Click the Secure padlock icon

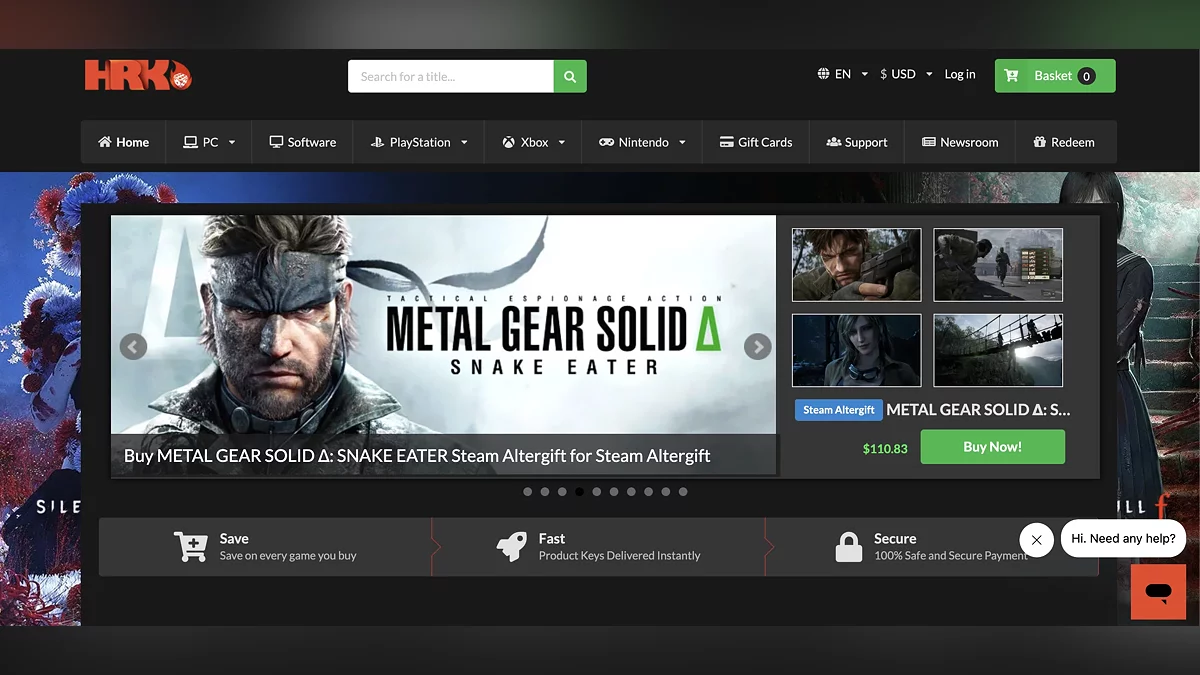point(849,547)
